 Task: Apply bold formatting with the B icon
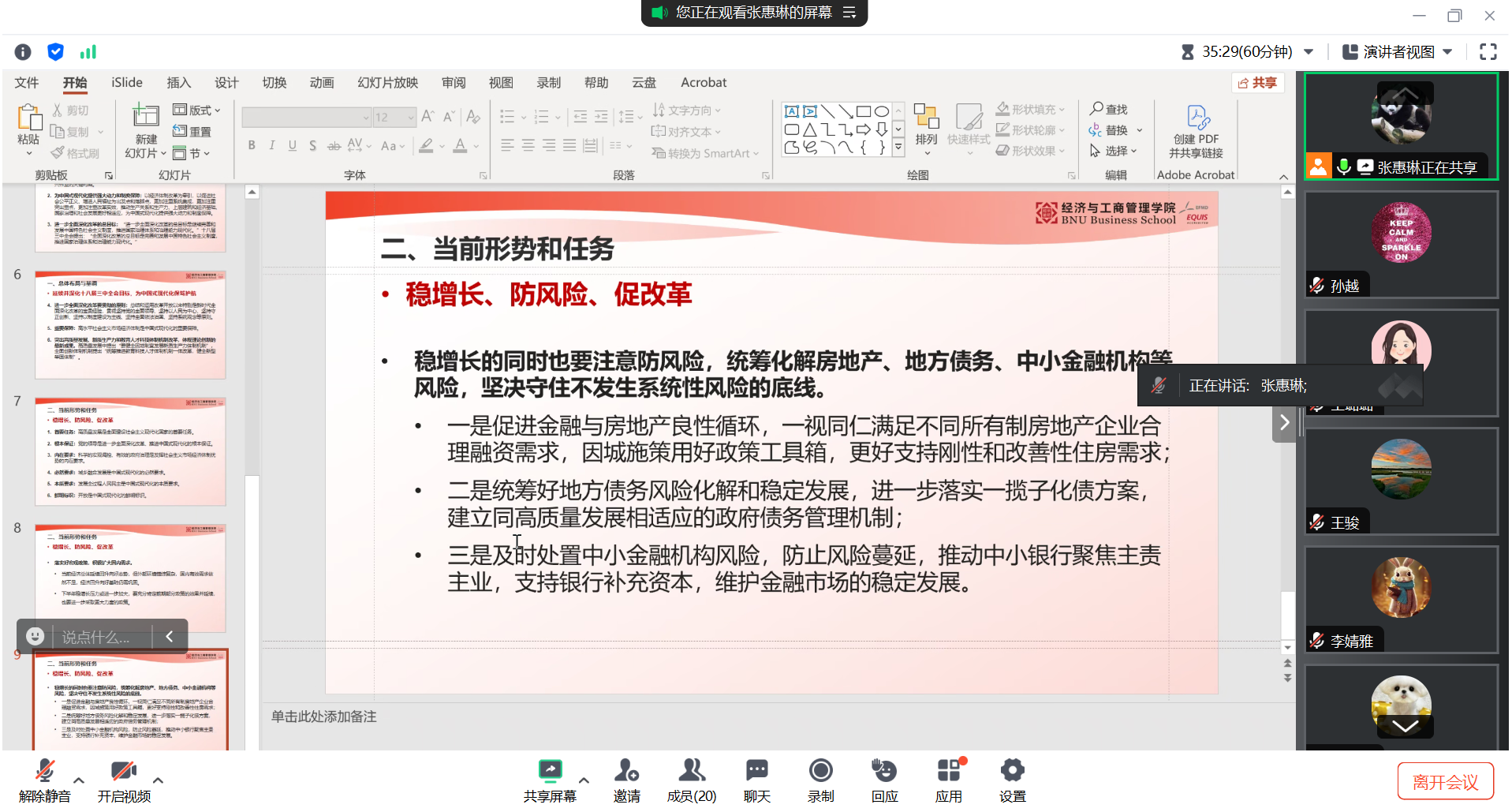coord(252,145)
